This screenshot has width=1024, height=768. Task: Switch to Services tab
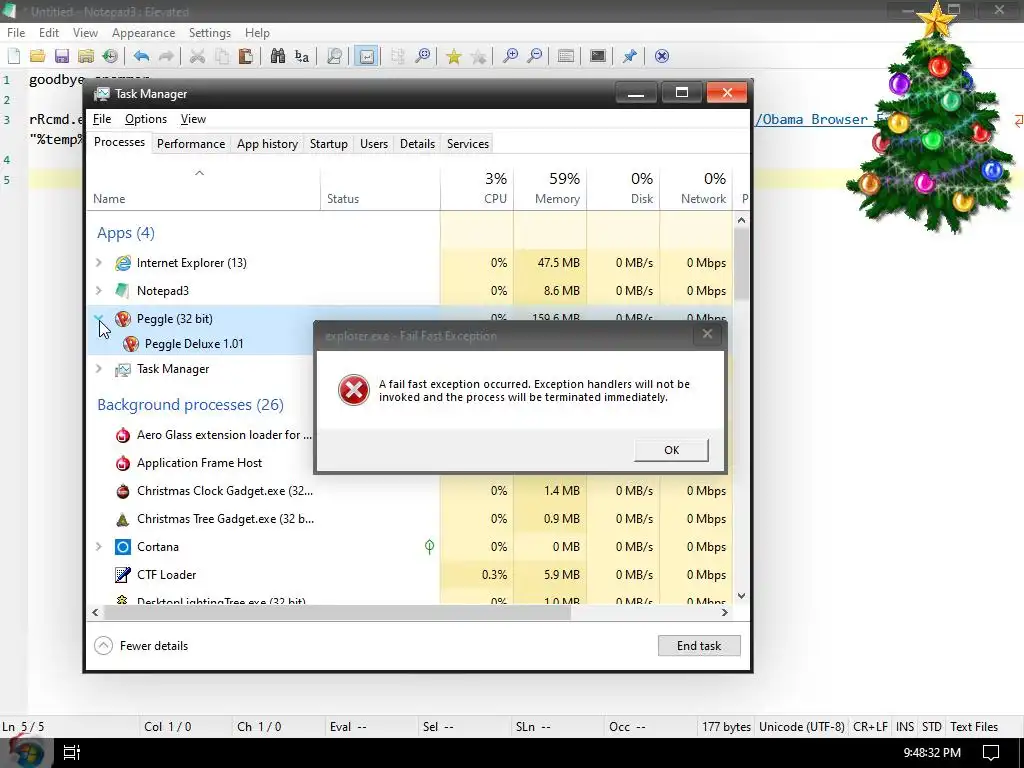(x=468, y=144)
